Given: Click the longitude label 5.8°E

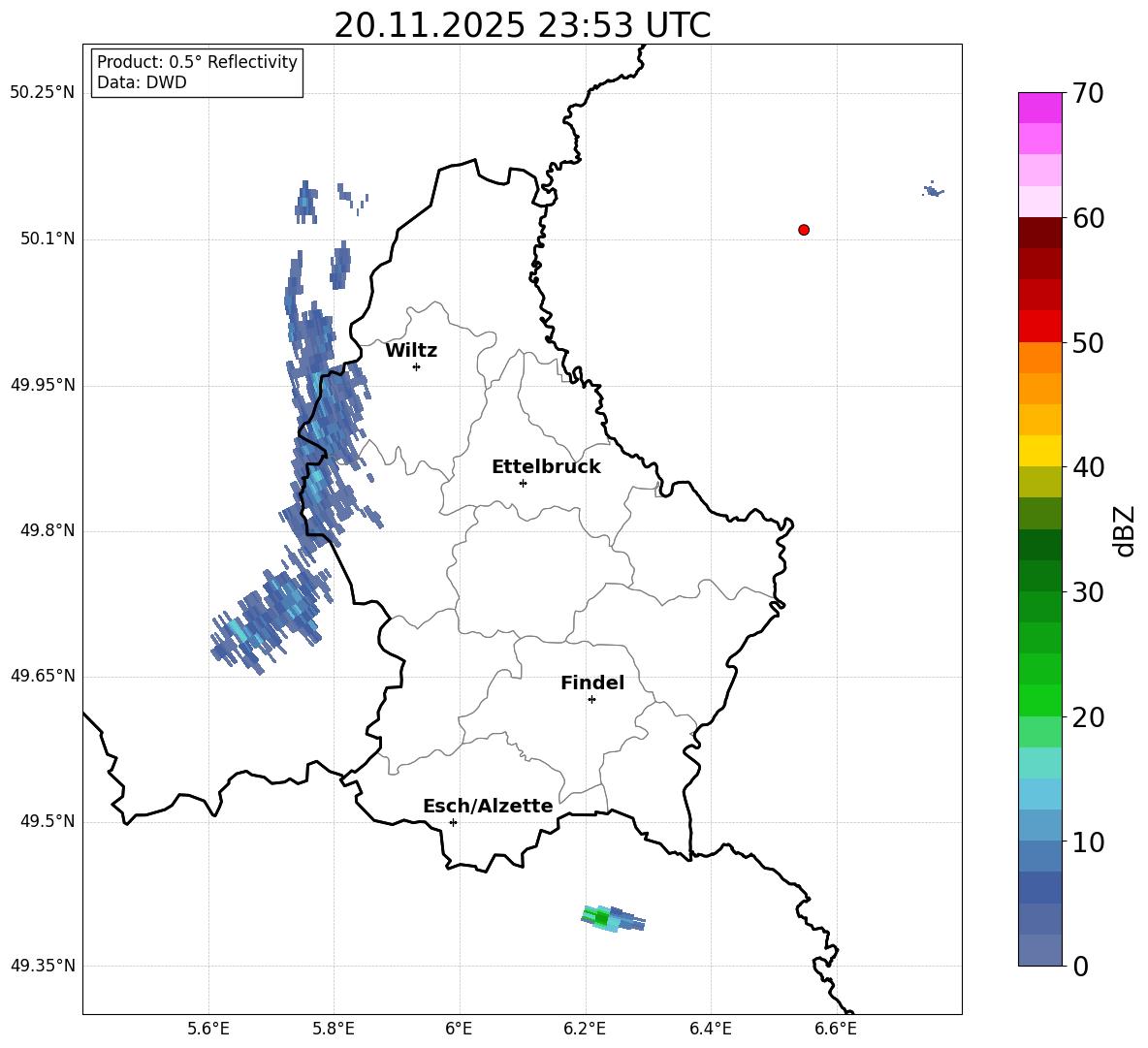Looking at the screenshot, I should tap(334, 1030).
